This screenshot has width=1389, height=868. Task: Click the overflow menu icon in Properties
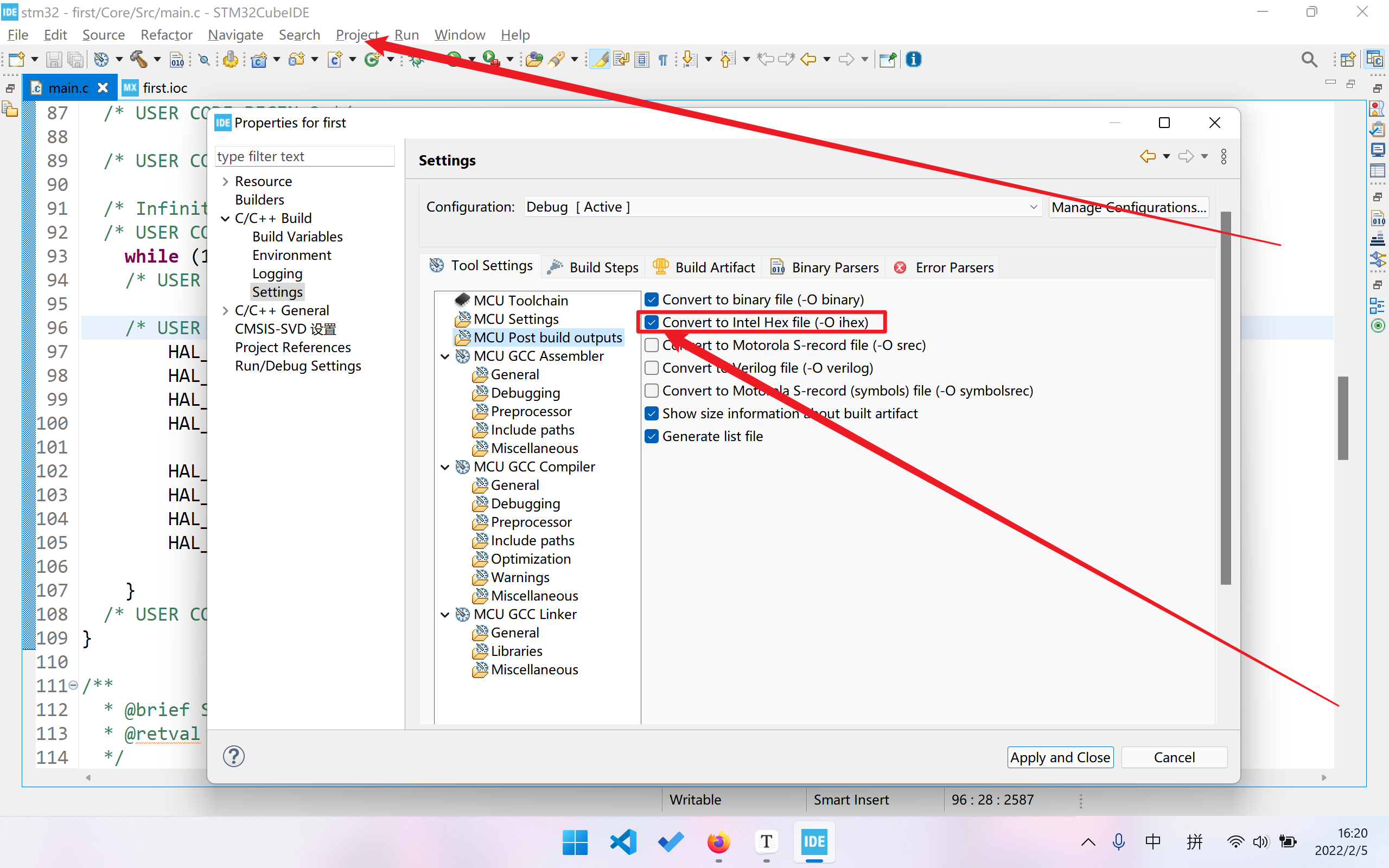[1224, 156]
